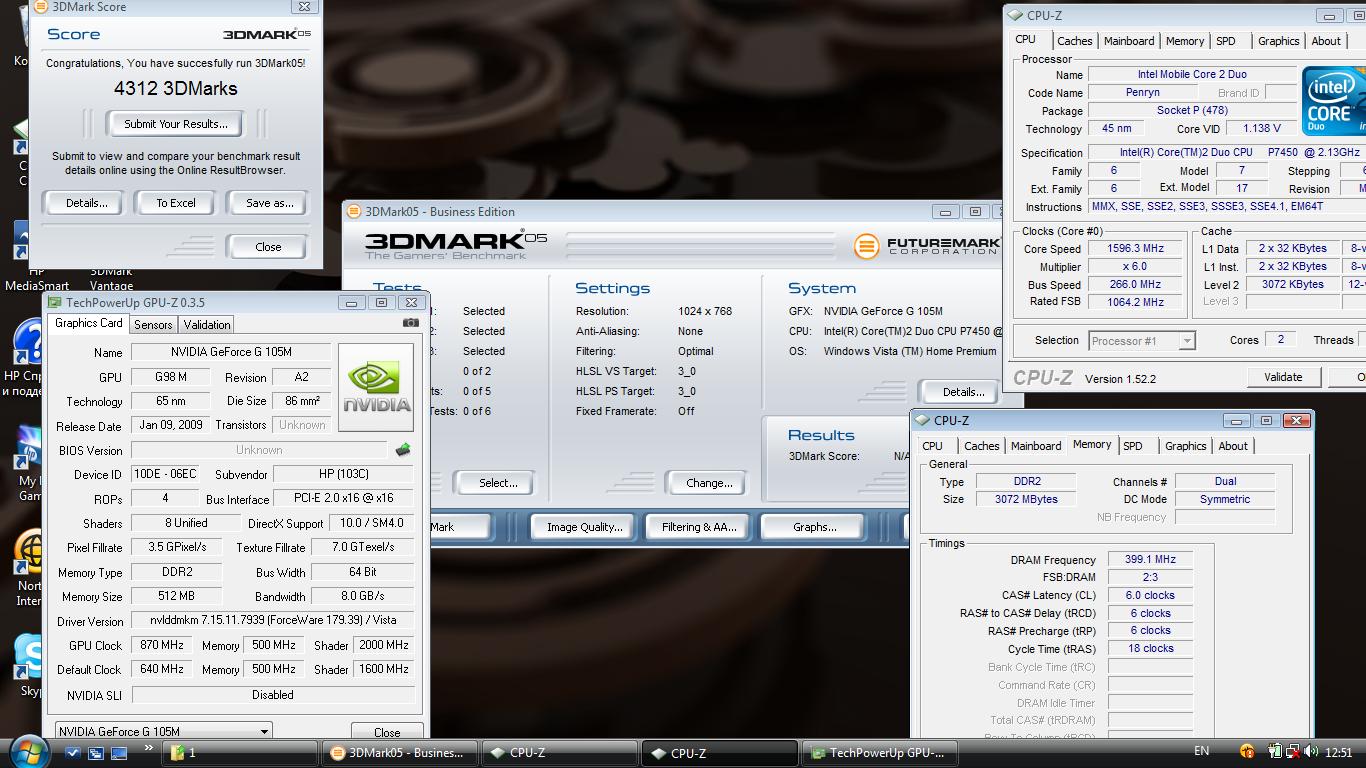The width and height of the screenshot is (1366, 768).
Task: Click Filtering & AA button
Action: pyautogui.click(x=698, y=527)
